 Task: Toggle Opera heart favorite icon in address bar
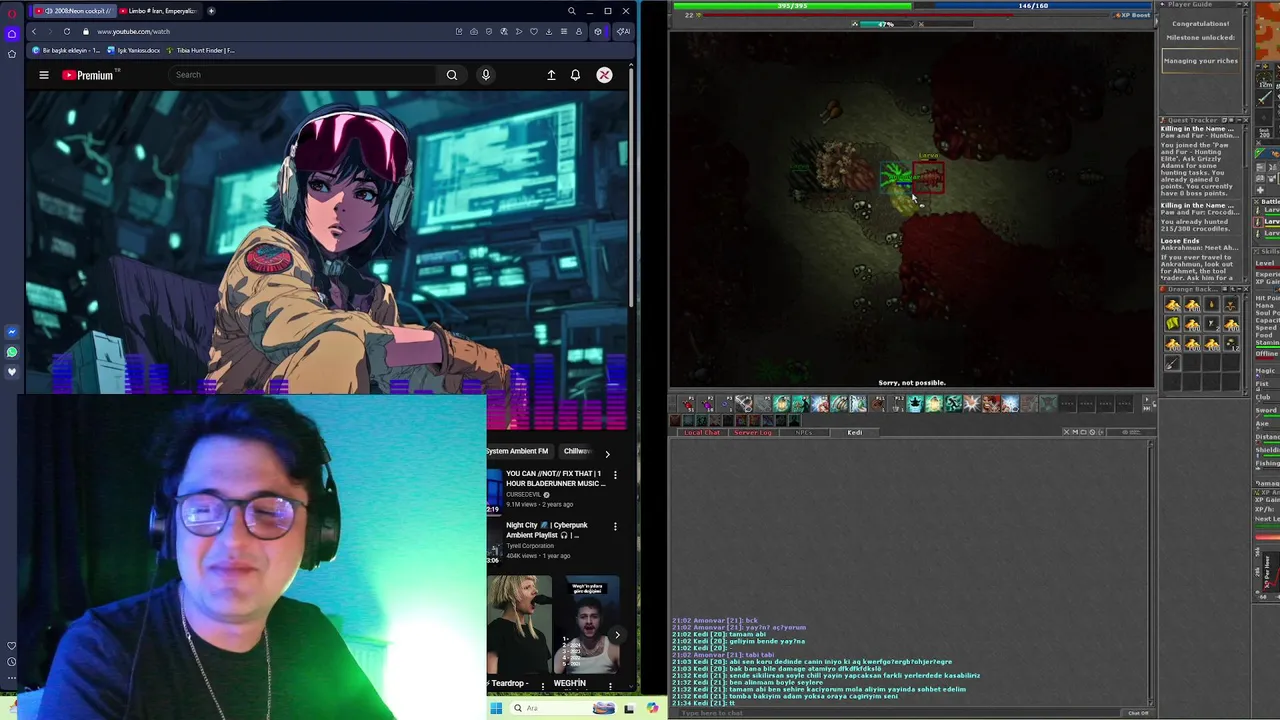(534, 31)
